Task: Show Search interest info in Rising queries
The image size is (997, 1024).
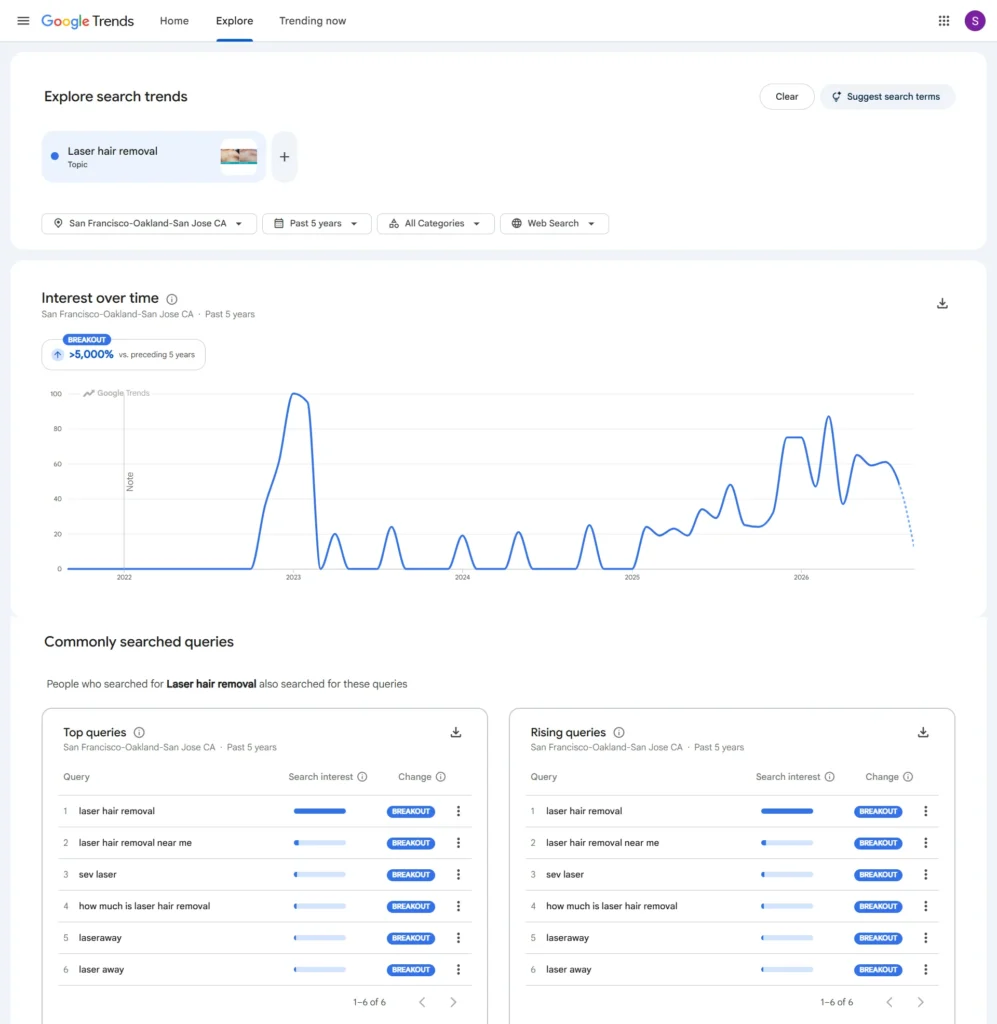Action: point(830,777)
